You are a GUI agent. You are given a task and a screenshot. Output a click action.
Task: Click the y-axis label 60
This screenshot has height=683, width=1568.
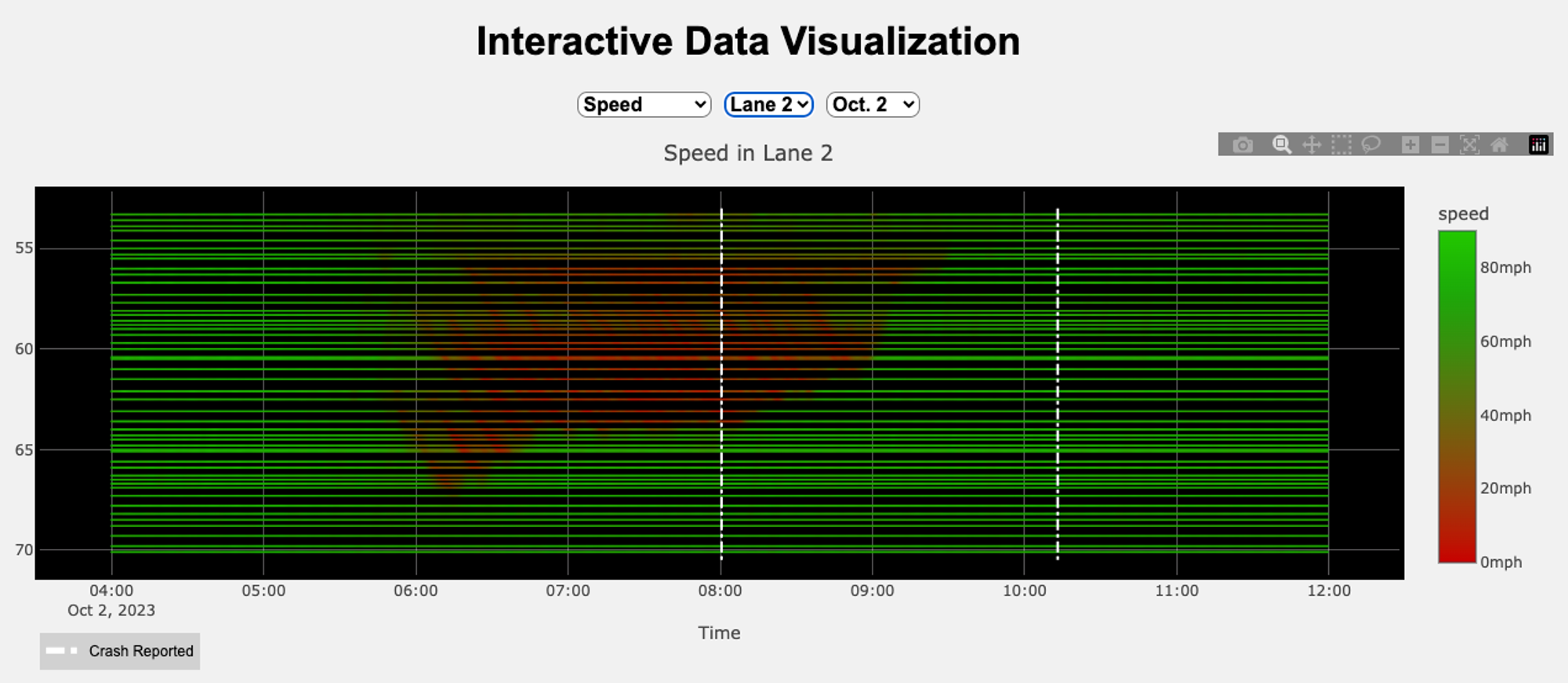pyautogui.click(x=24, y=349)
